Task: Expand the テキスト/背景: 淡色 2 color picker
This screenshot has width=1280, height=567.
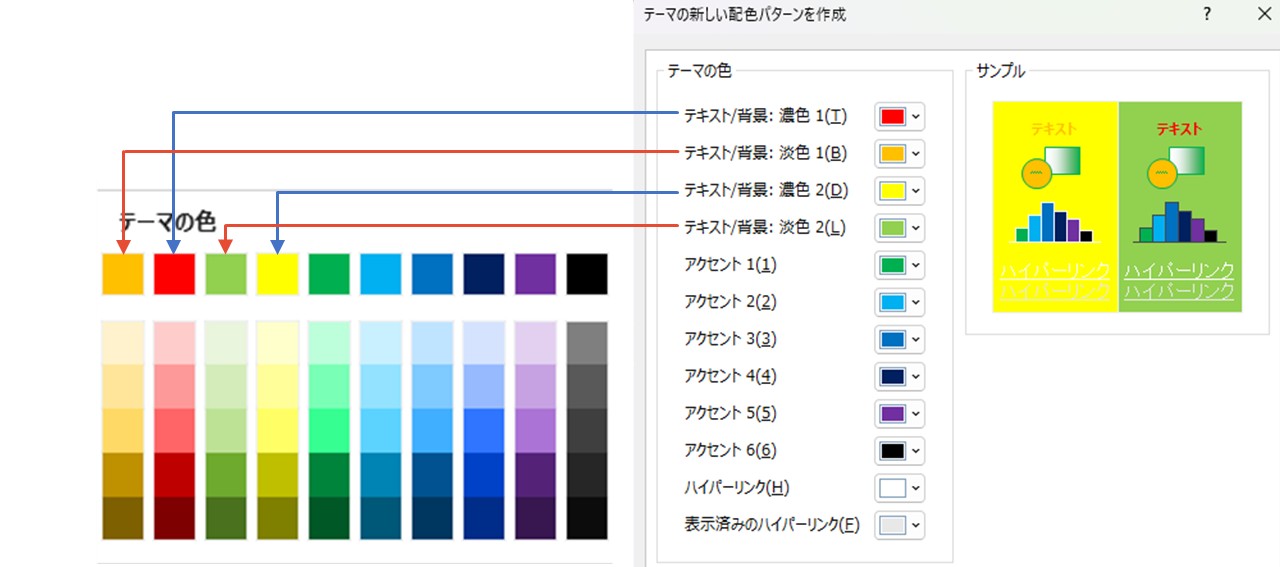Action: [x=899, y=228]
